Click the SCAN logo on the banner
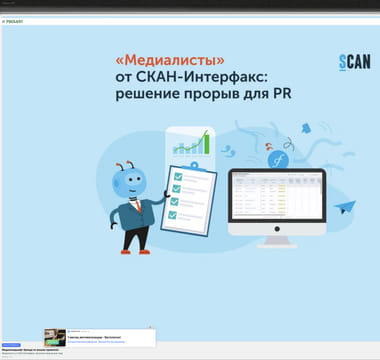Screen dimensions: 380x360 [x=355, y=62]
